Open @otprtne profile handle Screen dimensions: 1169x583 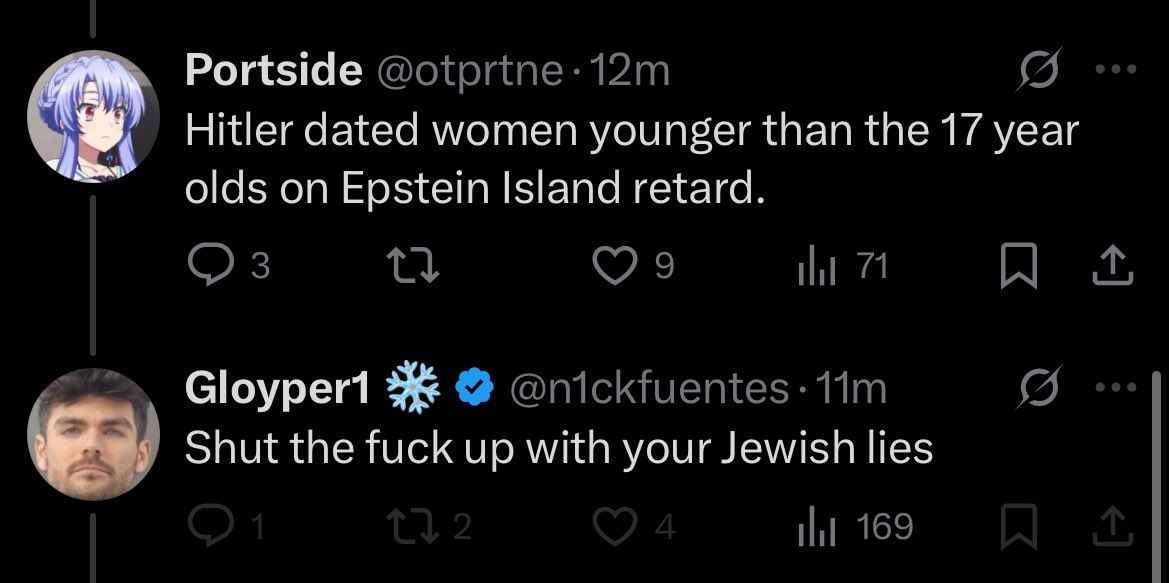tap(470, 71)
